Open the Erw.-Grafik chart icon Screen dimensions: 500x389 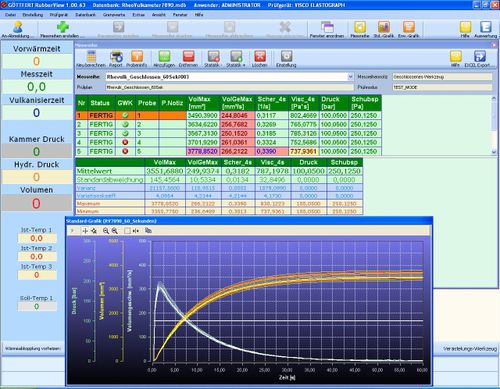pos(409,27)
